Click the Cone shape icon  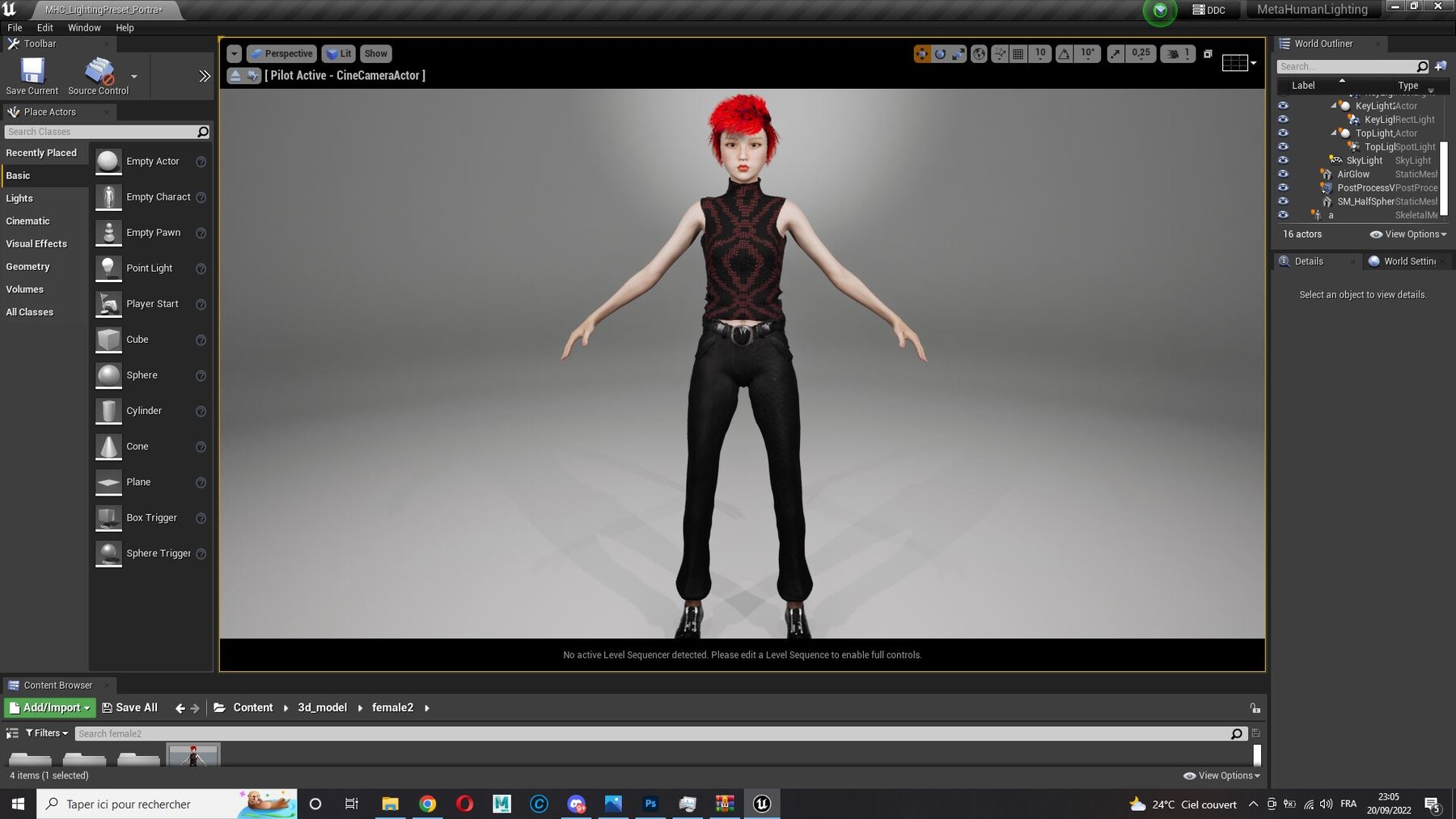click(x=108, y=446)
